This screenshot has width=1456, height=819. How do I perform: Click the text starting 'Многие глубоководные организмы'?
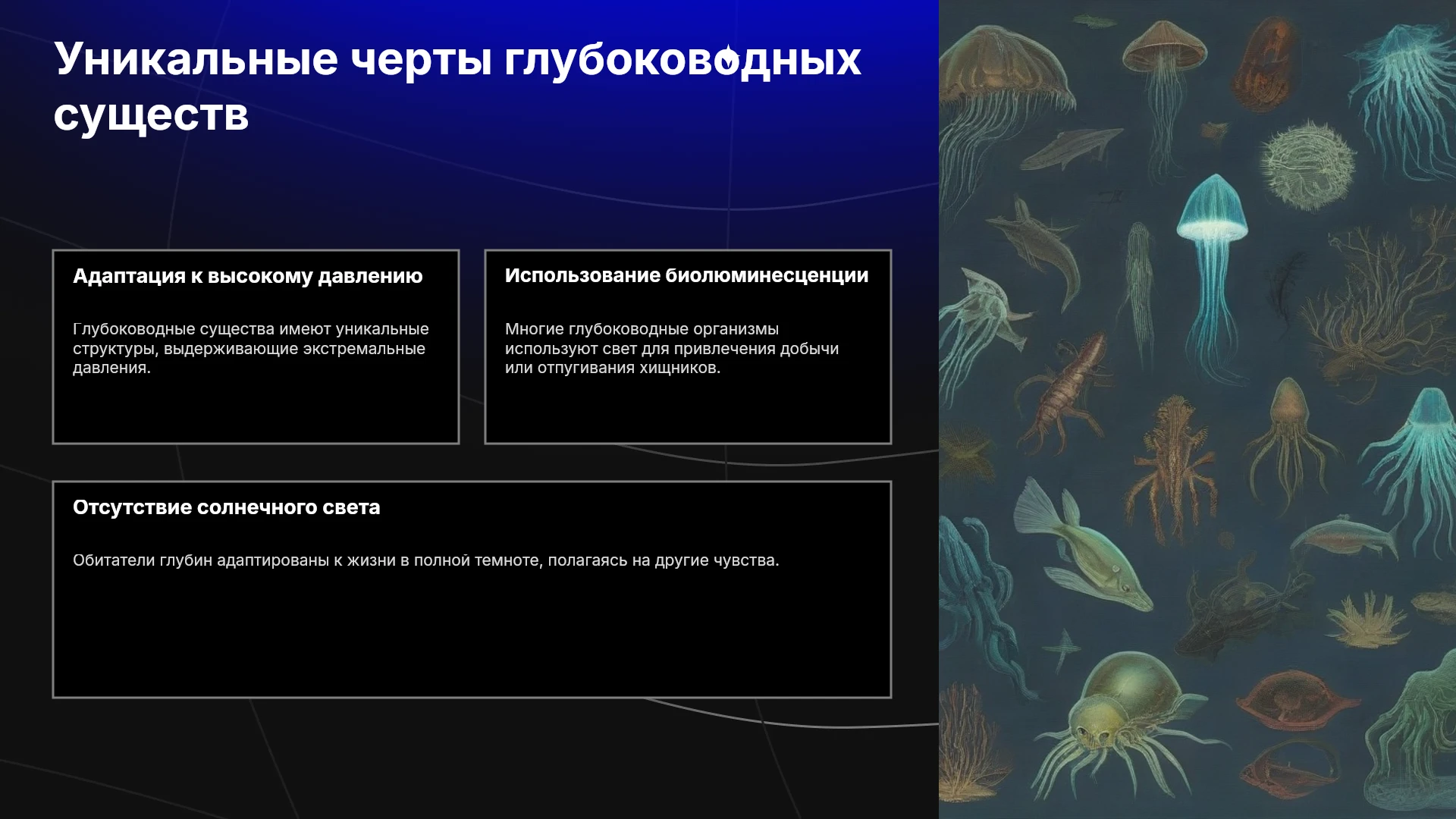(x=672, y=348)
